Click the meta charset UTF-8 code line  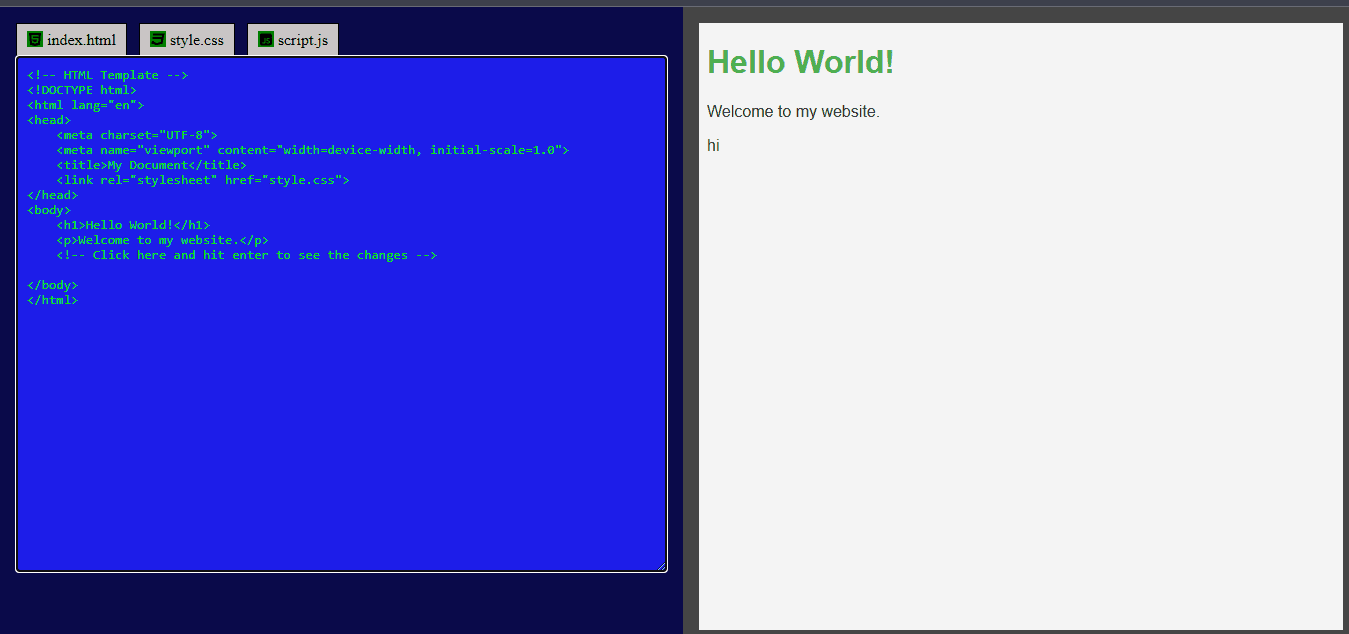click(x=137, y=135)
